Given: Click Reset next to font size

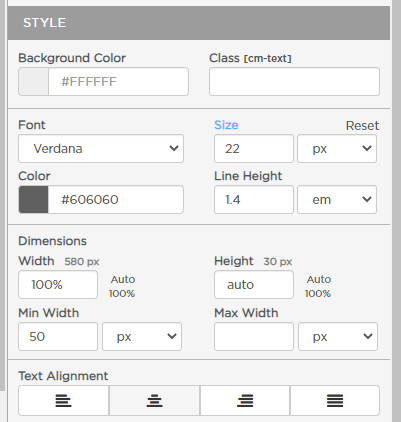Looking at the screenshot, I should (362, 126).
